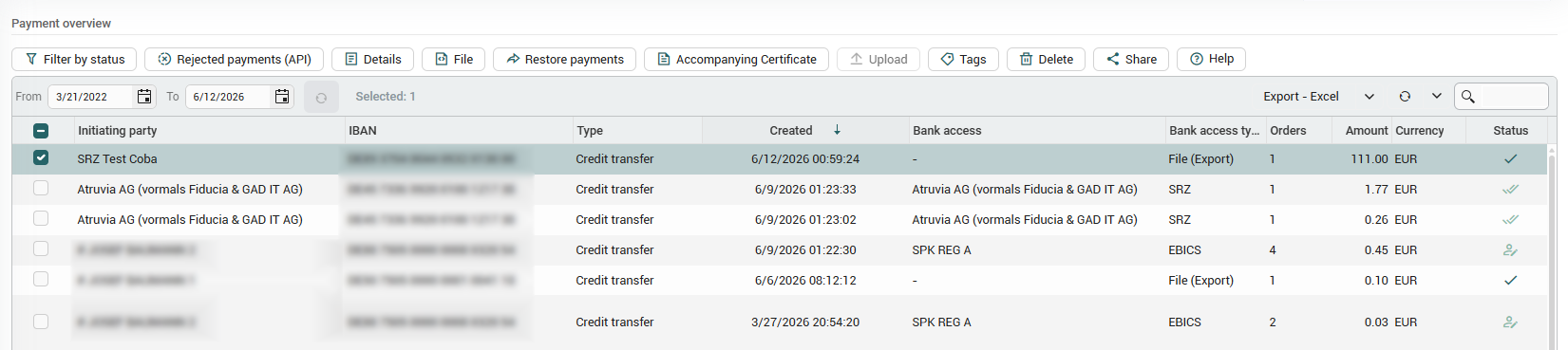This screenshot has width=1568, height=350.
Task: Sort by Currency column header
Action: point(1419,131)
